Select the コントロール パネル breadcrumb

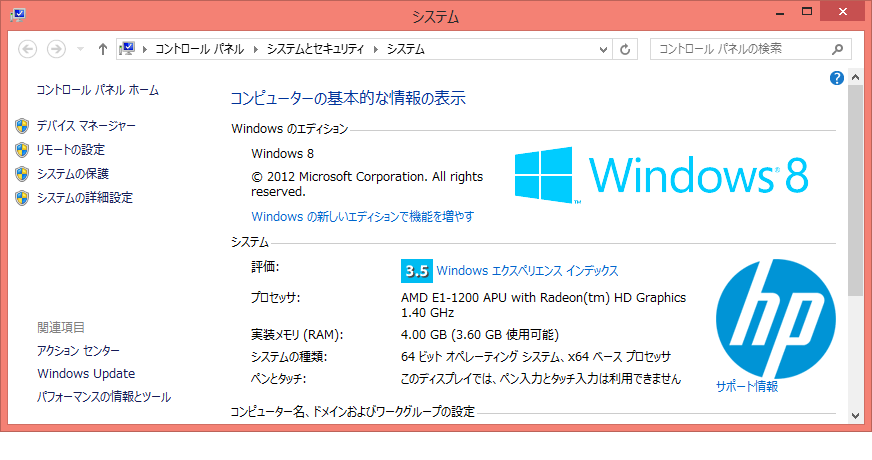tap(199, 49)
